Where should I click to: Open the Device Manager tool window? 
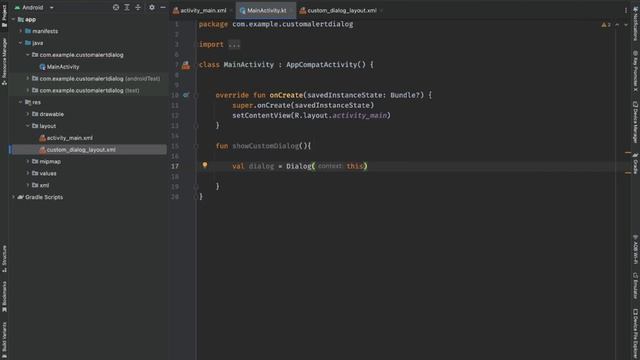pos(636,122)
